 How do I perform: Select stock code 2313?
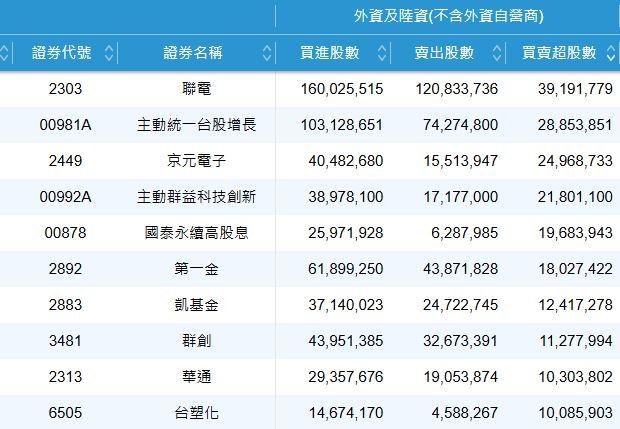pos(66,377)
